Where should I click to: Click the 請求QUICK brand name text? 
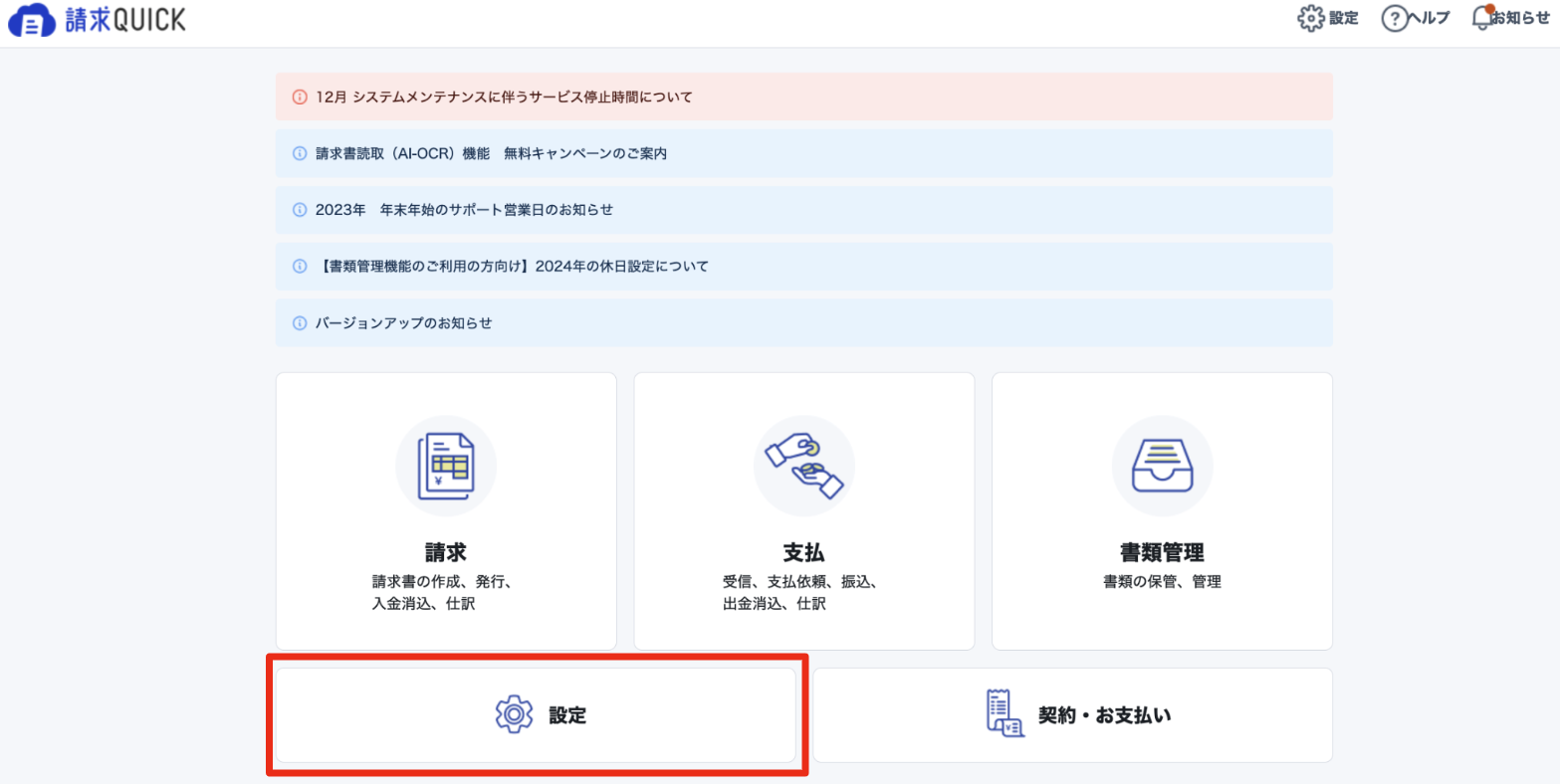(125, 21)
